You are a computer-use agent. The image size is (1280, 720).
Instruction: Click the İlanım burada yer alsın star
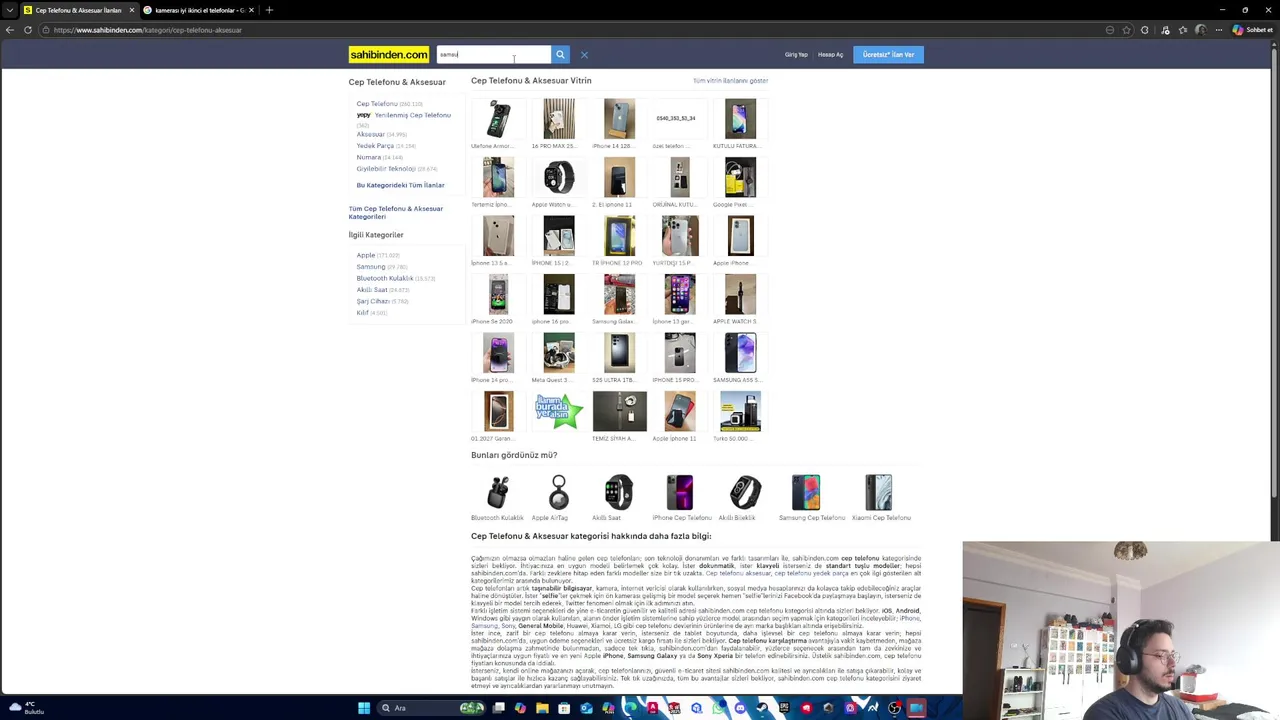point(559,411)
